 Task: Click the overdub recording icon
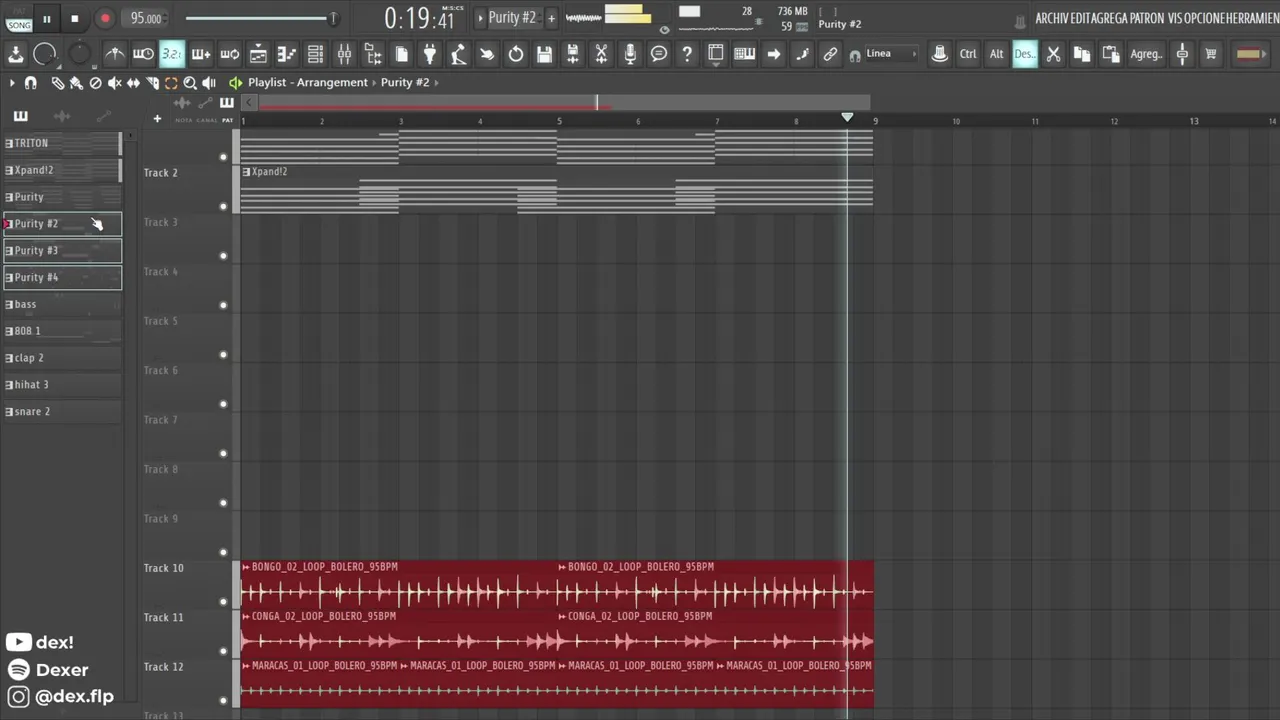coord(200,54)
